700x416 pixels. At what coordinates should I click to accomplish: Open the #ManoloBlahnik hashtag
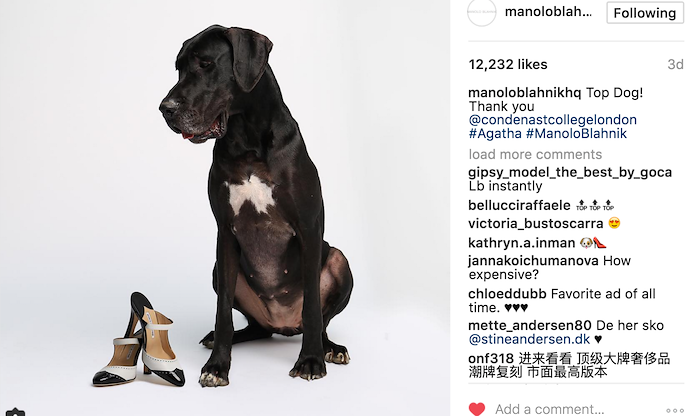(576, 133)
